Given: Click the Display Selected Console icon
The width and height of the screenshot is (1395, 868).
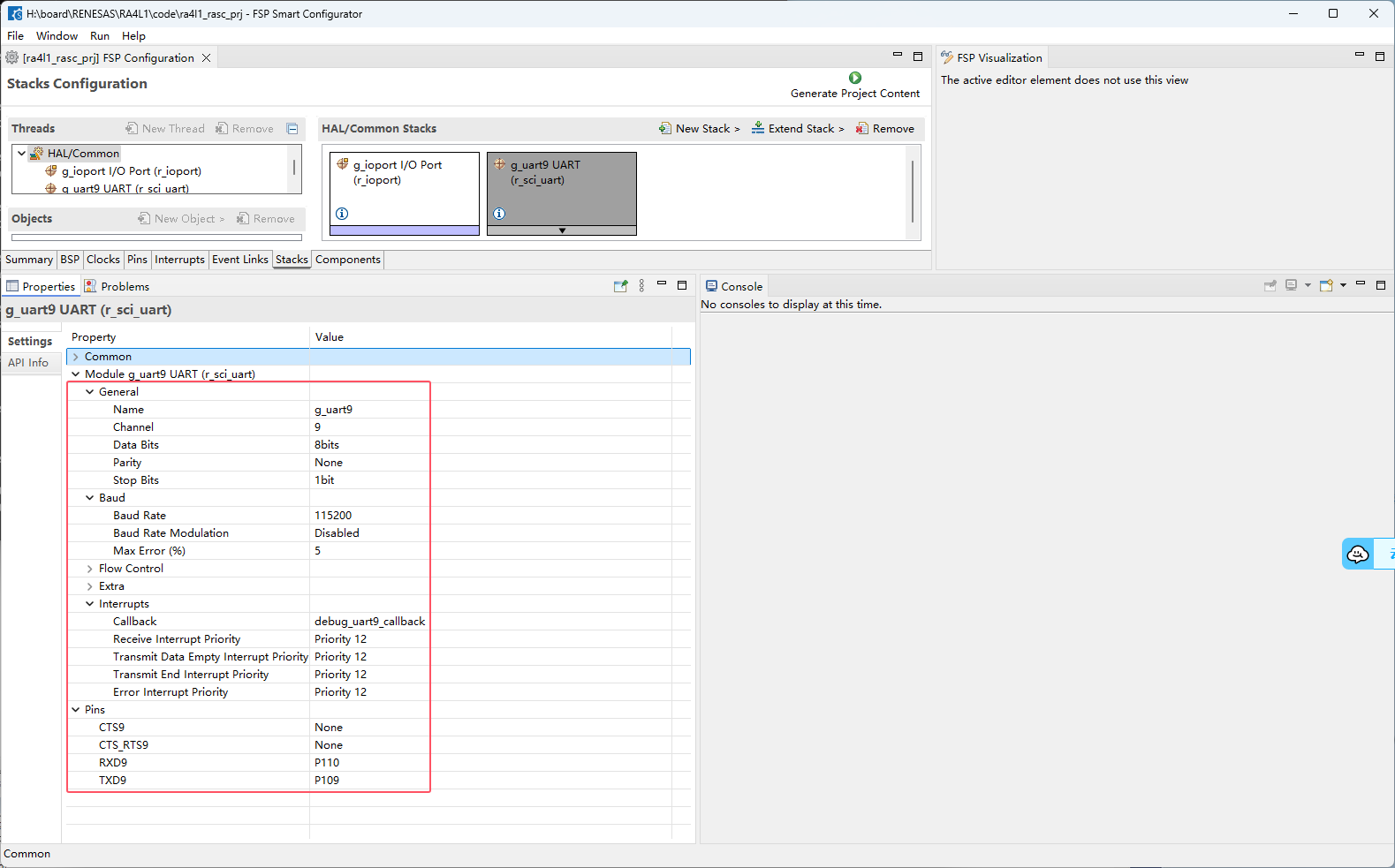Looking at the screenshot, I should (x=1292, y=285).
